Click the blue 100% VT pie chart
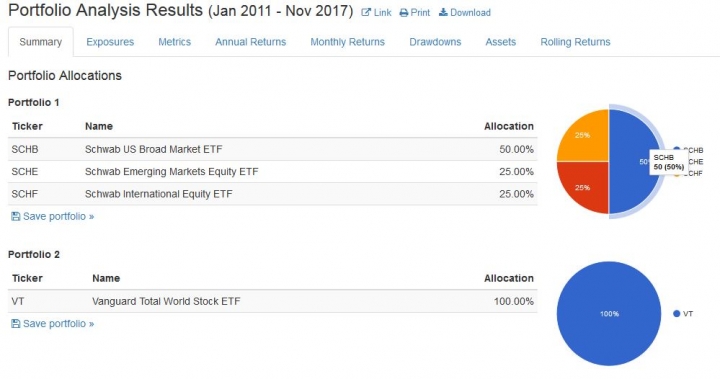Screen dimensions: 720x379 click(609, 314)
